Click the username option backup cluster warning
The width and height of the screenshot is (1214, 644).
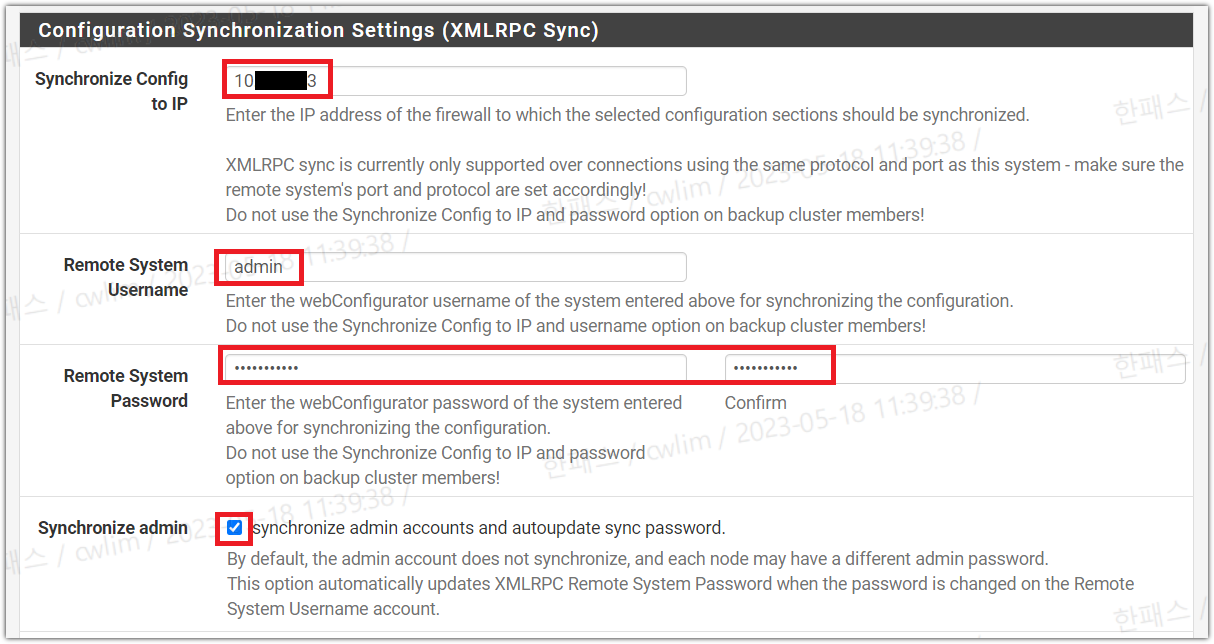(575, 326)
